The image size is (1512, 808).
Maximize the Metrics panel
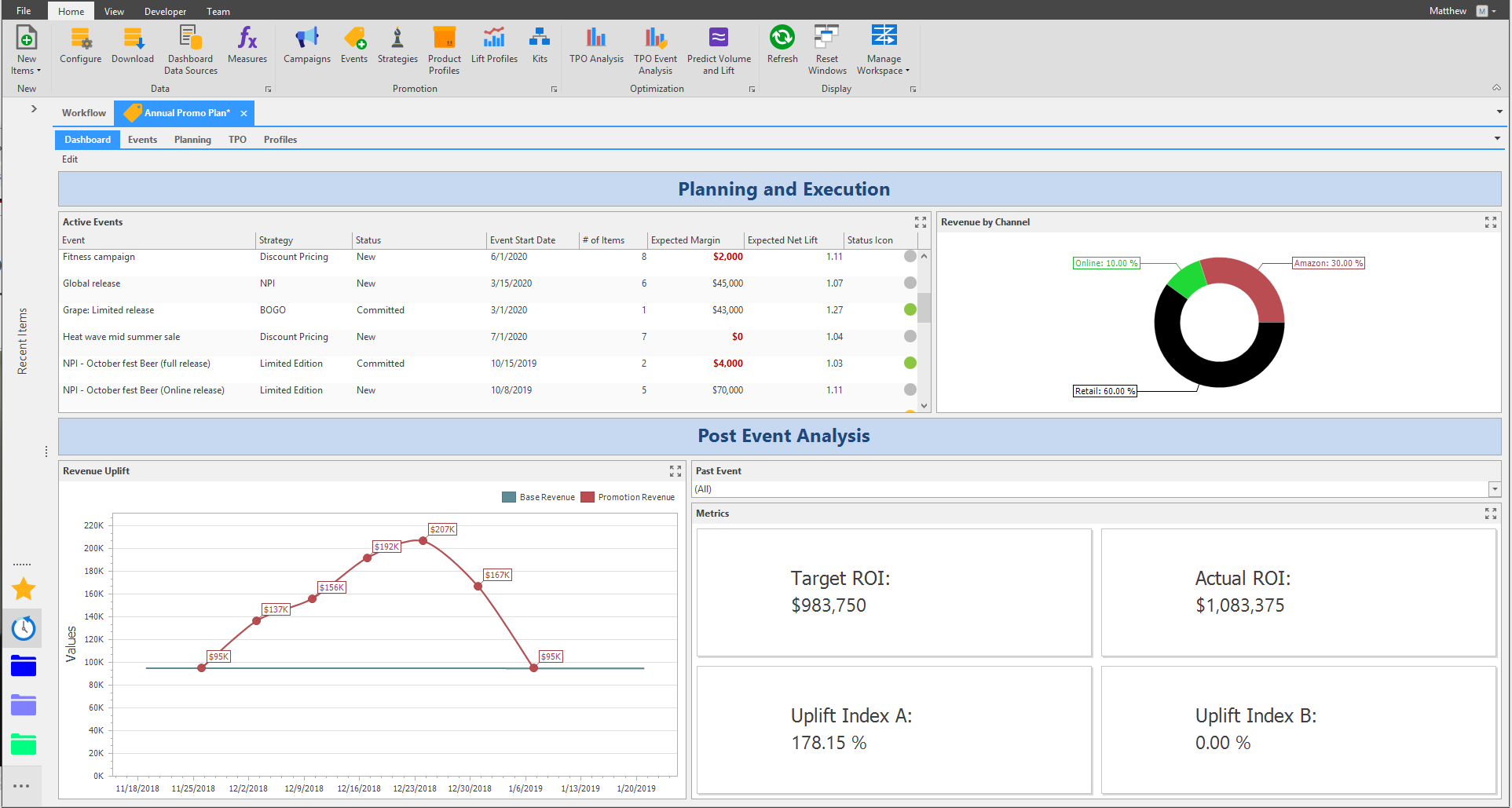coord(1491,514)
